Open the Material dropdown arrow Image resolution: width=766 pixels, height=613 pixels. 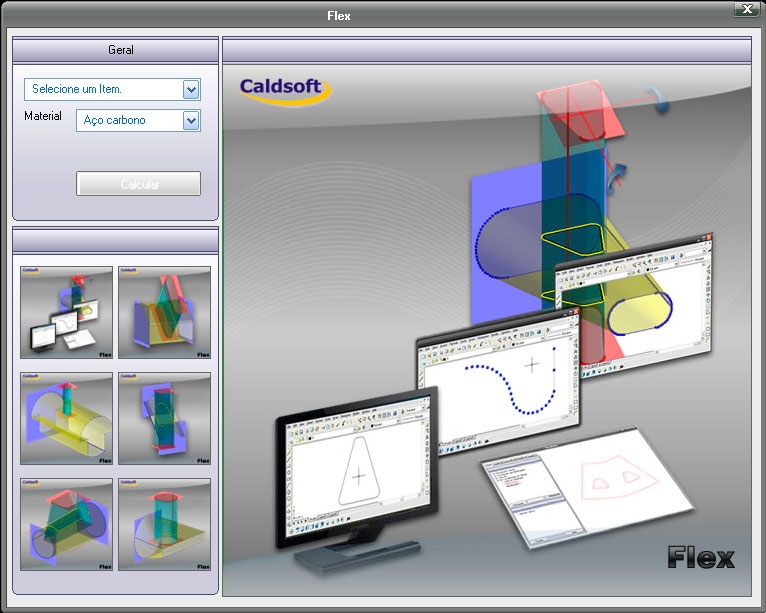coord(192,121)
